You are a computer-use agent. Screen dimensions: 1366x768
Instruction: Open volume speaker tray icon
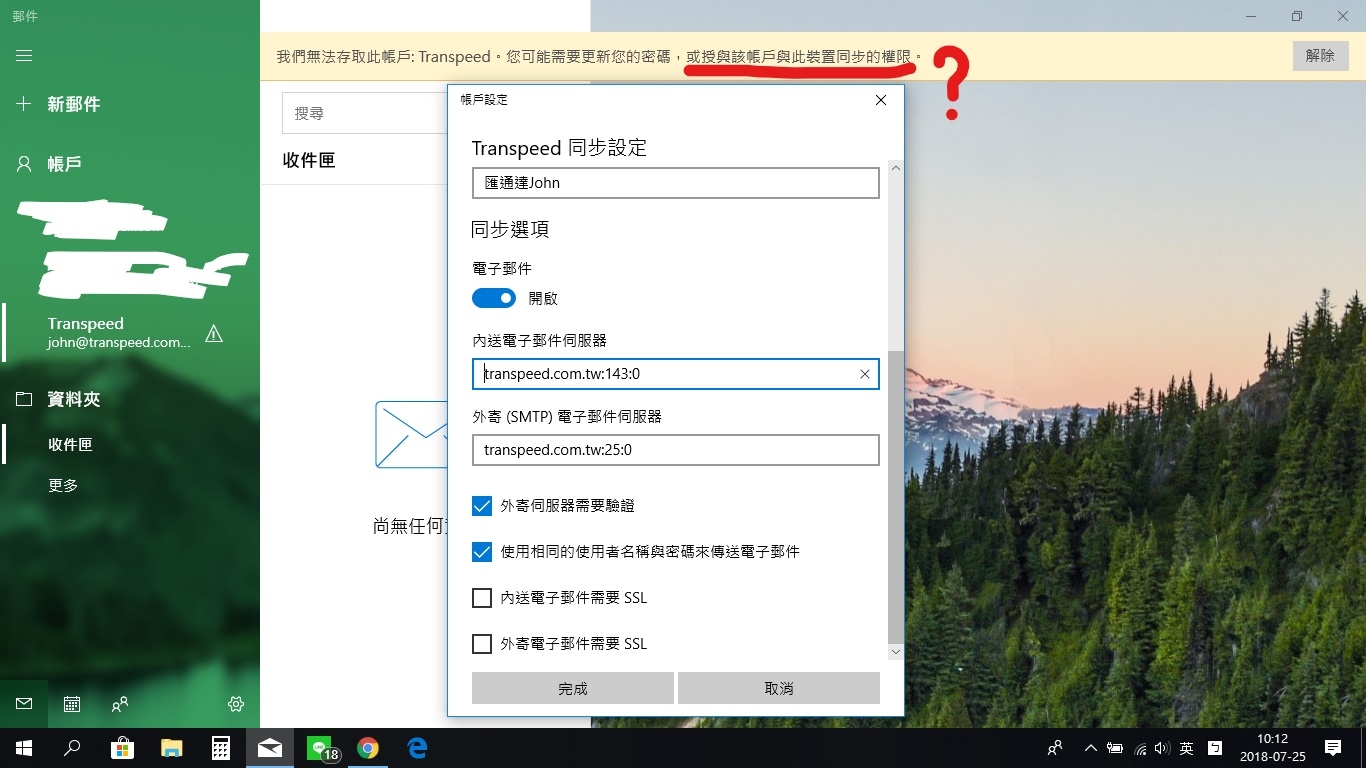[1161, 748]
